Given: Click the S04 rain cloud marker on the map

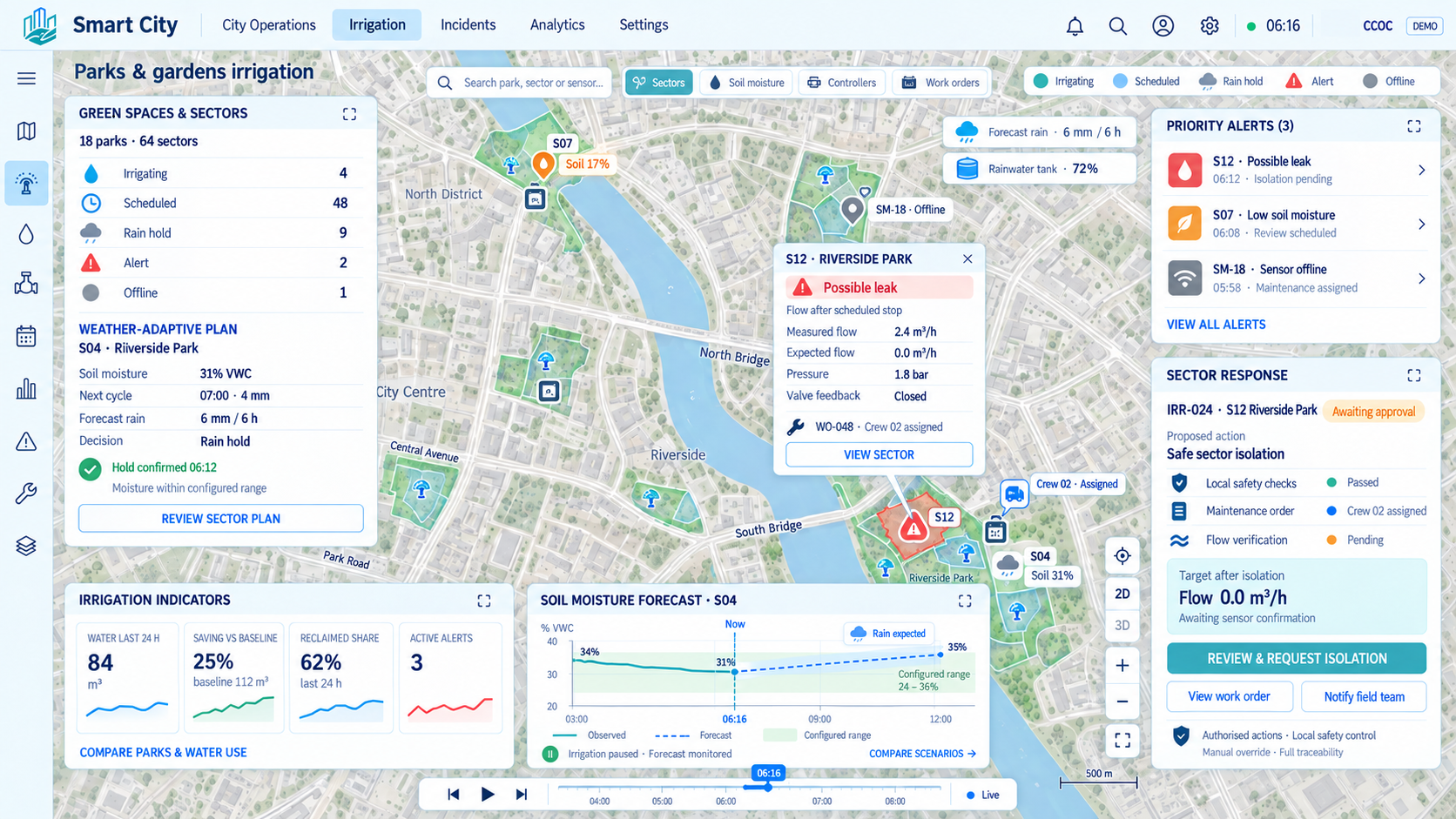Looking at the screenshot, I should click(1008, 564).
